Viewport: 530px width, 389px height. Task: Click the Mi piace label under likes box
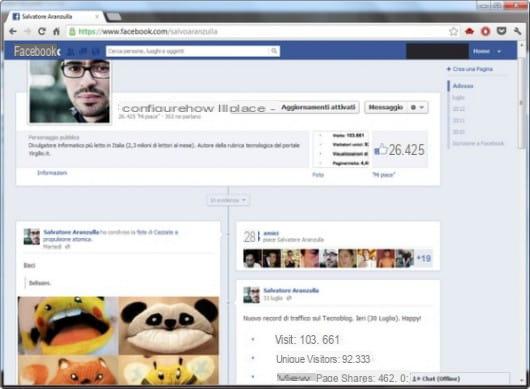(x=384, y=175)
